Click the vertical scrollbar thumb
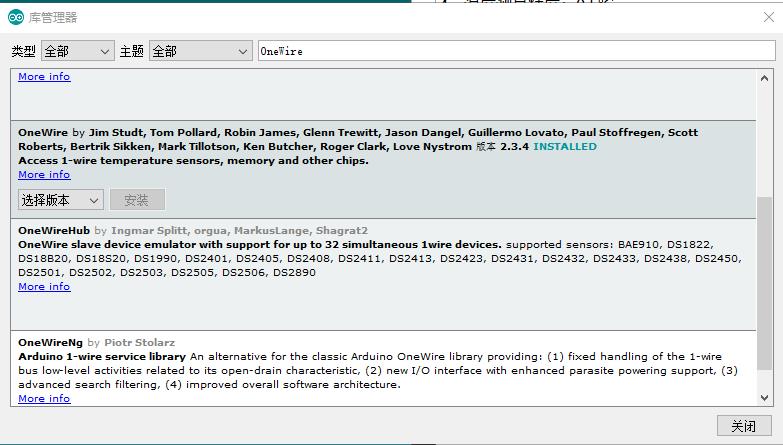Image resolution: width=783 pixels, height=445 pixels. tap(764, 283)
